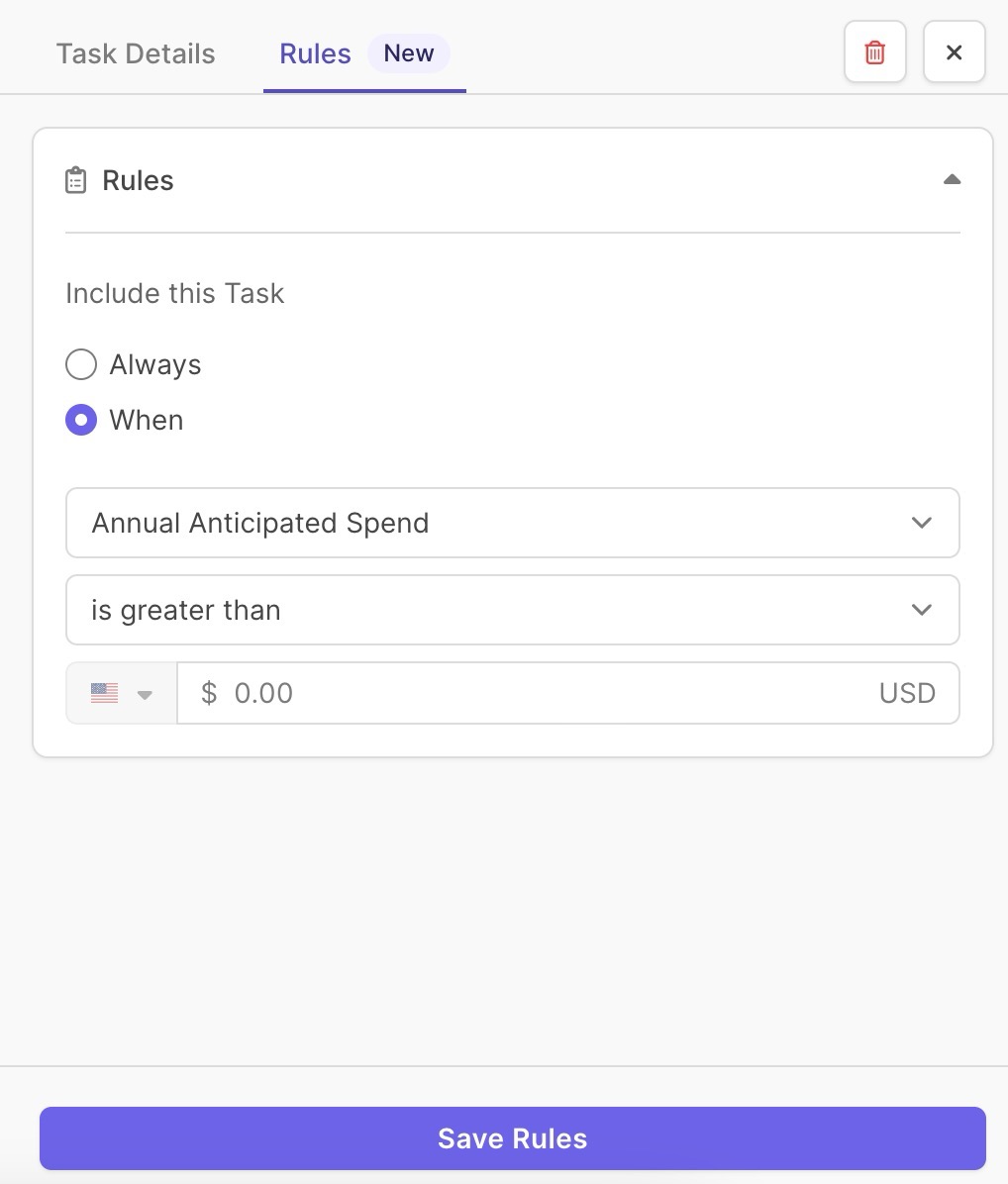Select the Always radio button
The height and width of the screenshot is (1184, 1008).
81,364
